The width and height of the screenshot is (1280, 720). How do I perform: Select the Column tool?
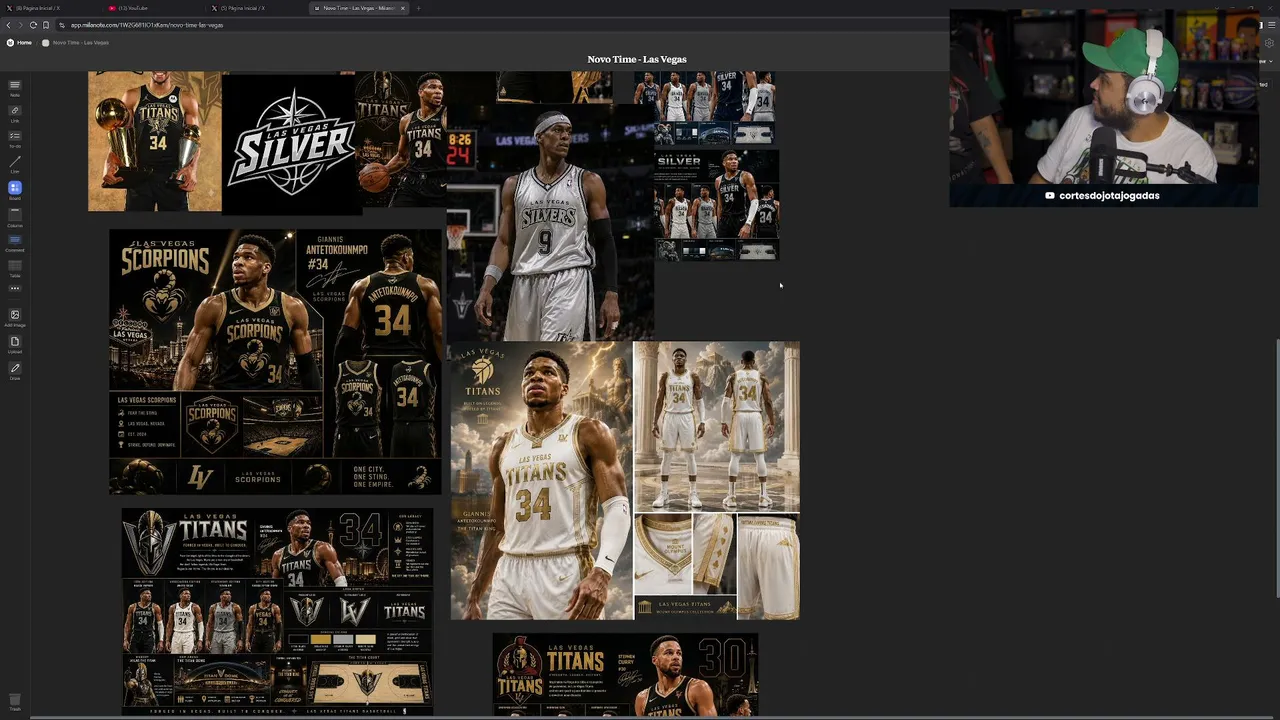click(14, 216)
